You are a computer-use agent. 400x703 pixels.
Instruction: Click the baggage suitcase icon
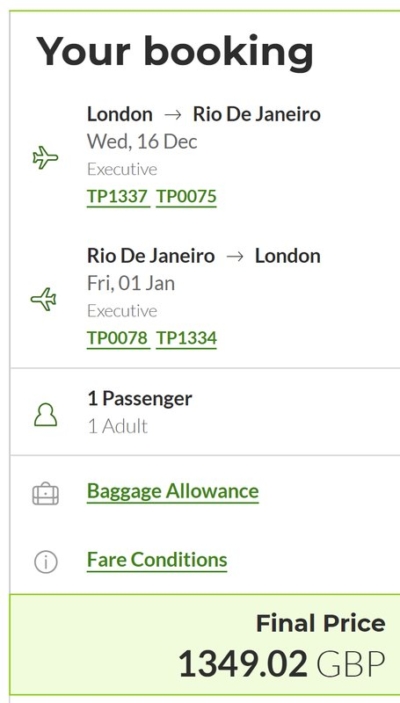coord(46,494)
